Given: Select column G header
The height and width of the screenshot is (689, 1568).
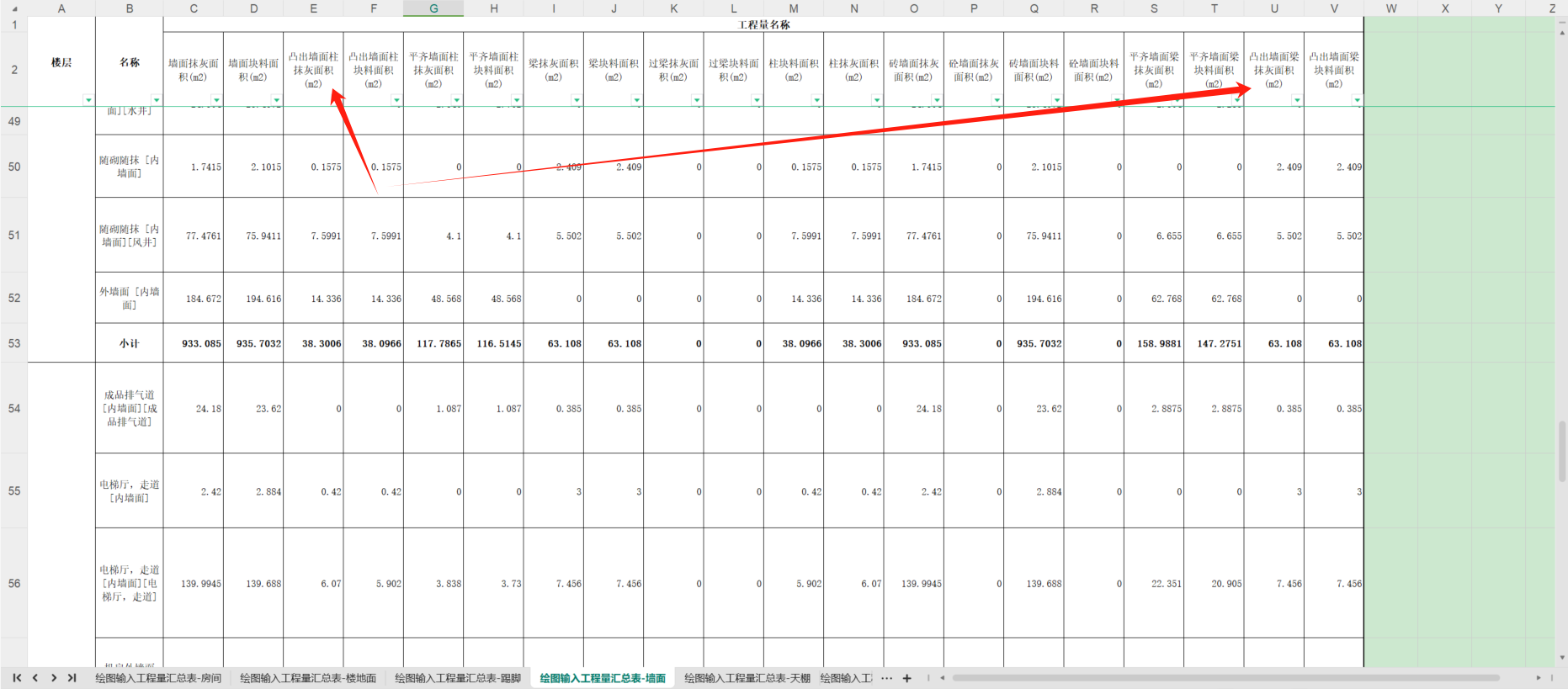Looking at the screenshot, I should (x=433, y=8).
